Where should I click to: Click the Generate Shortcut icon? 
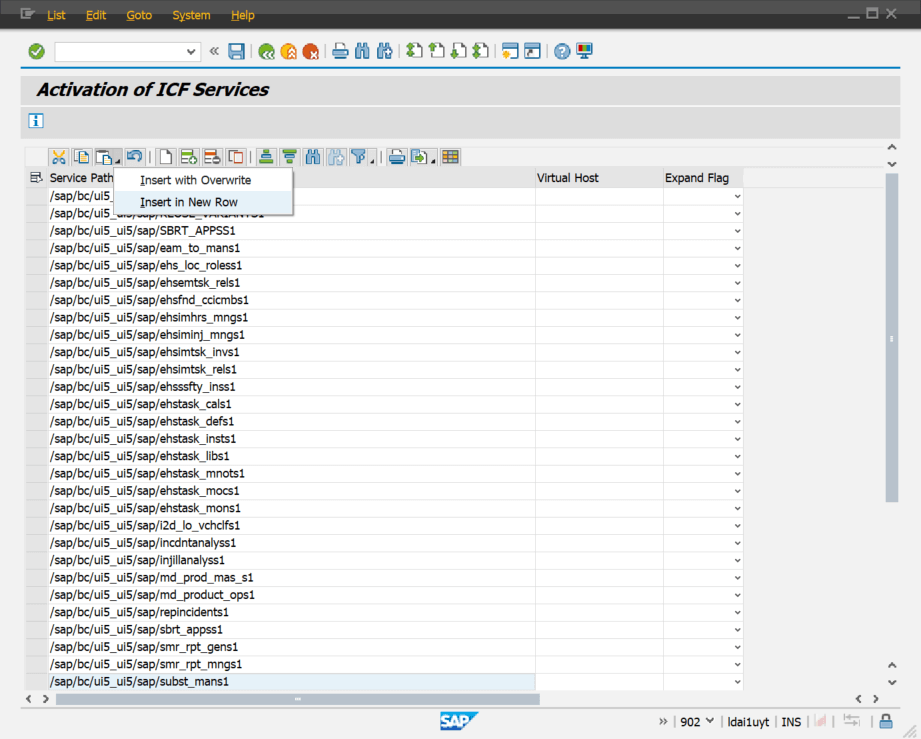click(532, 52)
